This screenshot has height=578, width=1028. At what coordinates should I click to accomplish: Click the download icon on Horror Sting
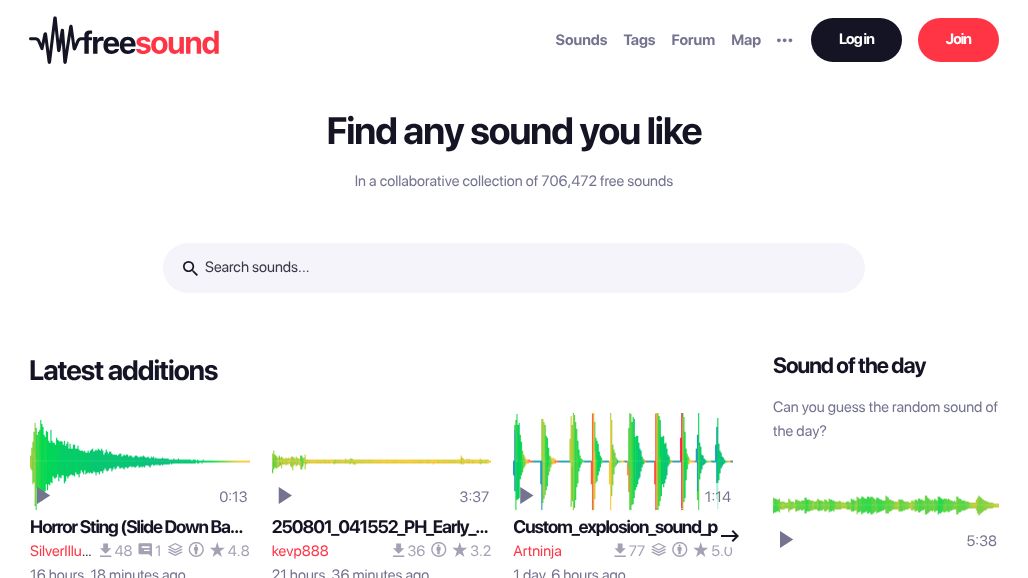(x=105, y=550)
